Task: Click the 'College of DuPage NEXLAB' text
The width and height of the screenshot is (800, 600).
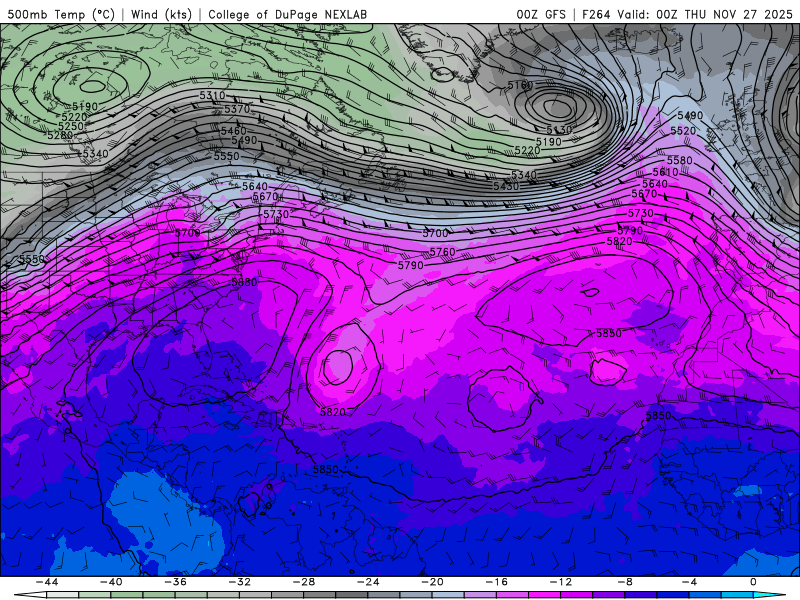Action: (x=287, y=14)
